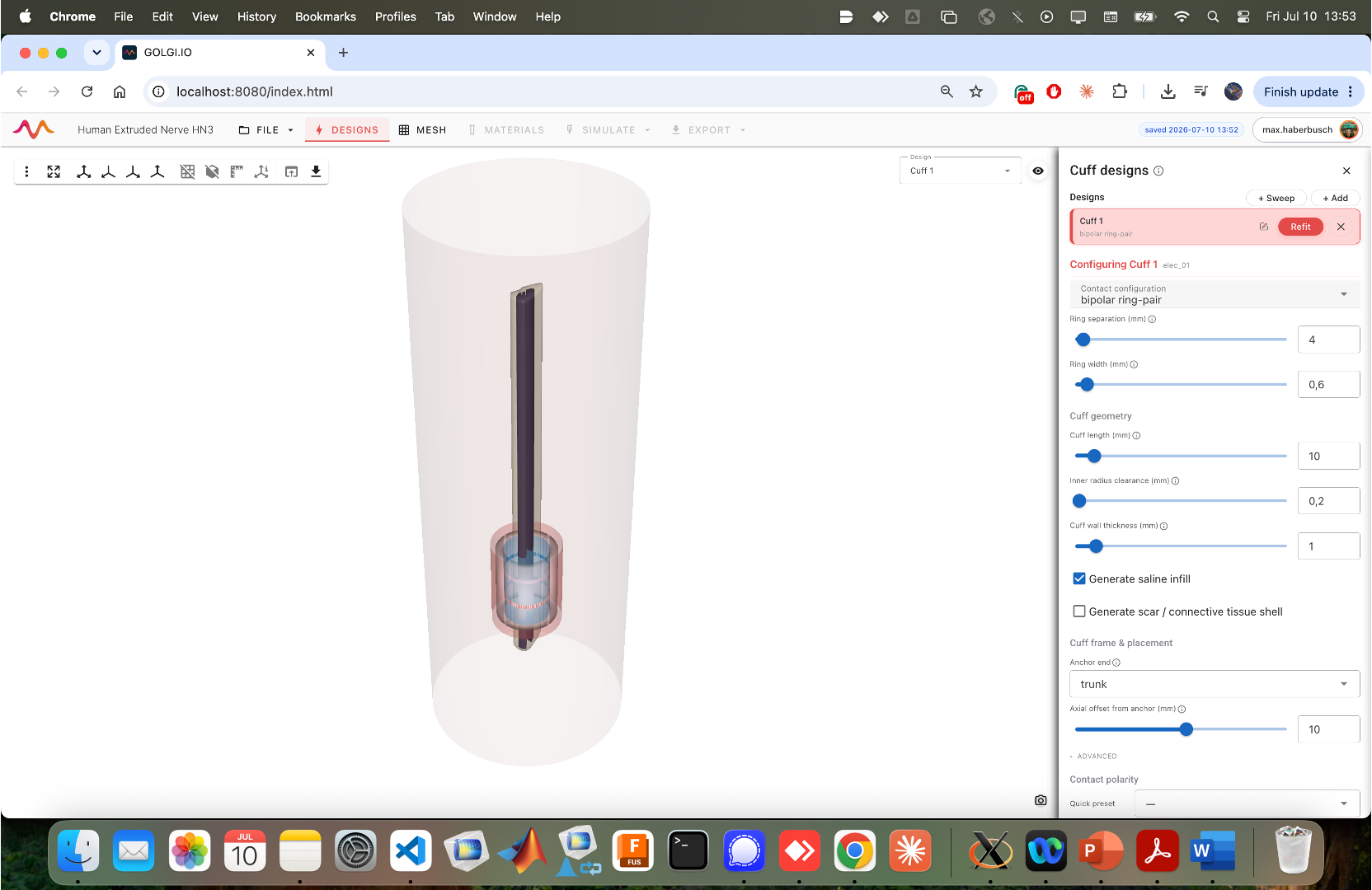Click the info icon beside Cuff designs
Viewport: 1372px width, 890px height.
1158,171
